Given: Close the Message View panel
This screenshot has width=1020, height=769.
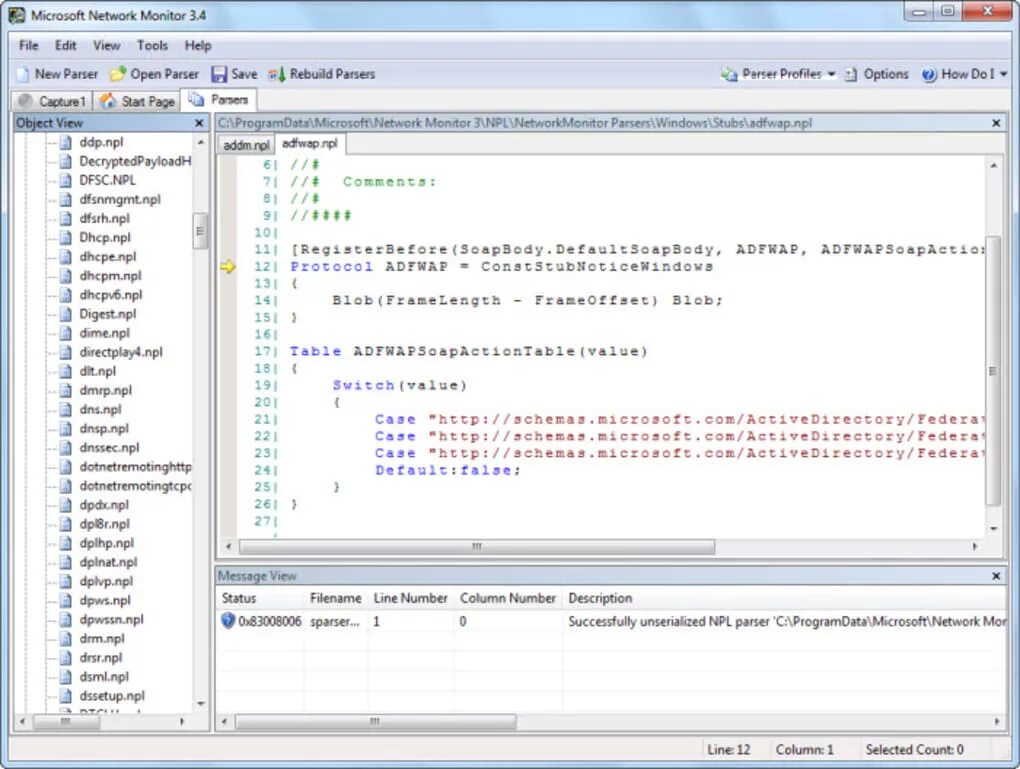Looking at the screenshot, I should (996, 576).
